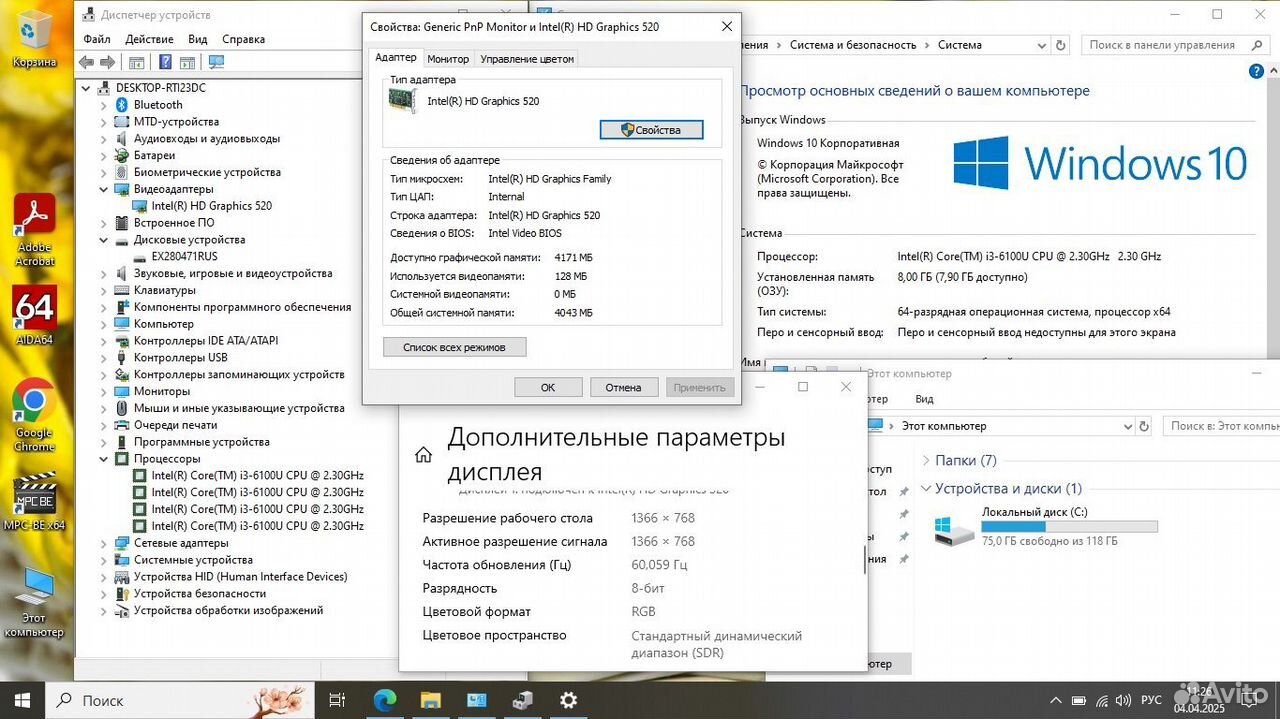Click the show/hide console tree toolbar icon

[136, 62]
